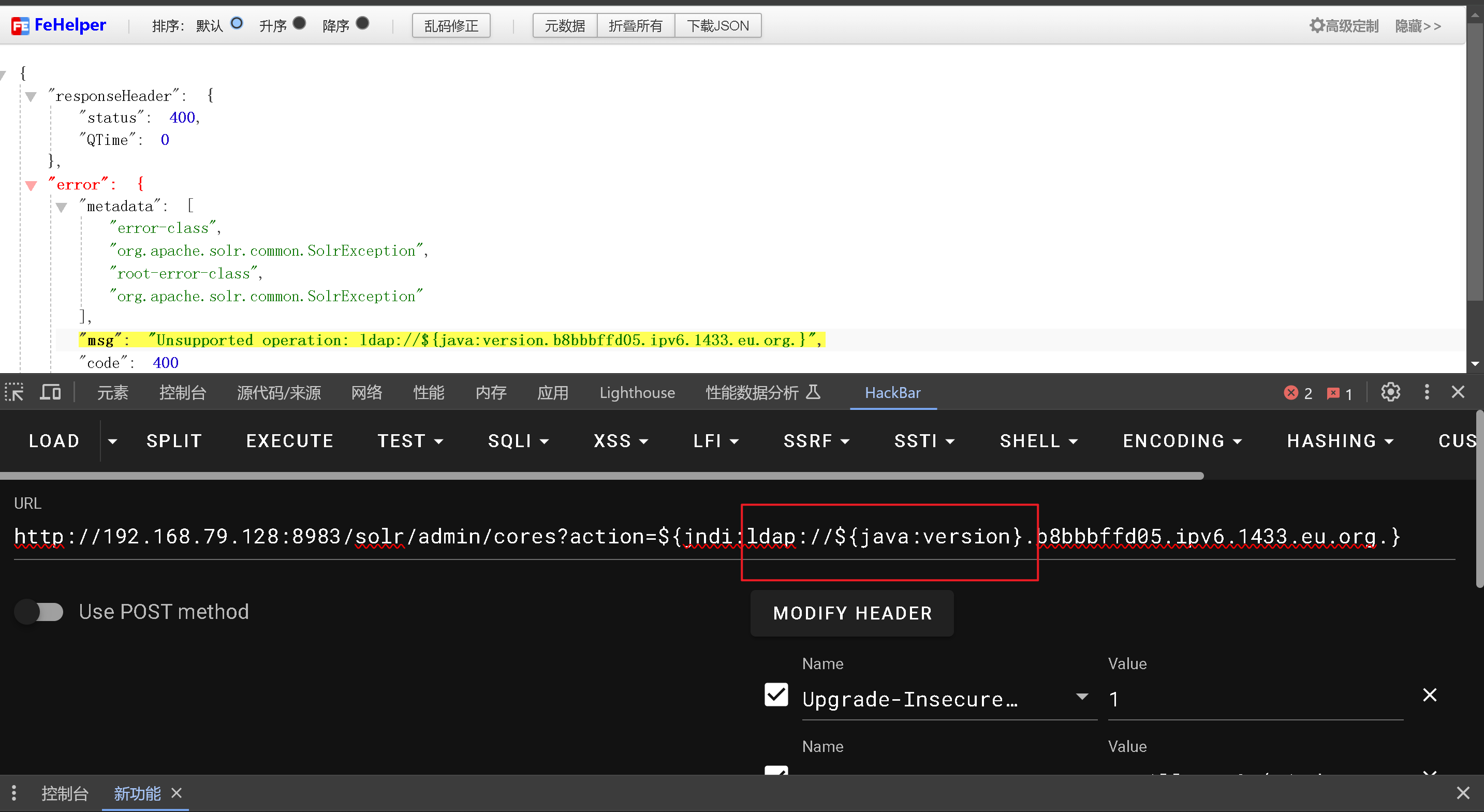Screen dimensions: 1484x812
Task: Click the HackBar horizontal scrollbar
Action: click(x=601, y=476)
